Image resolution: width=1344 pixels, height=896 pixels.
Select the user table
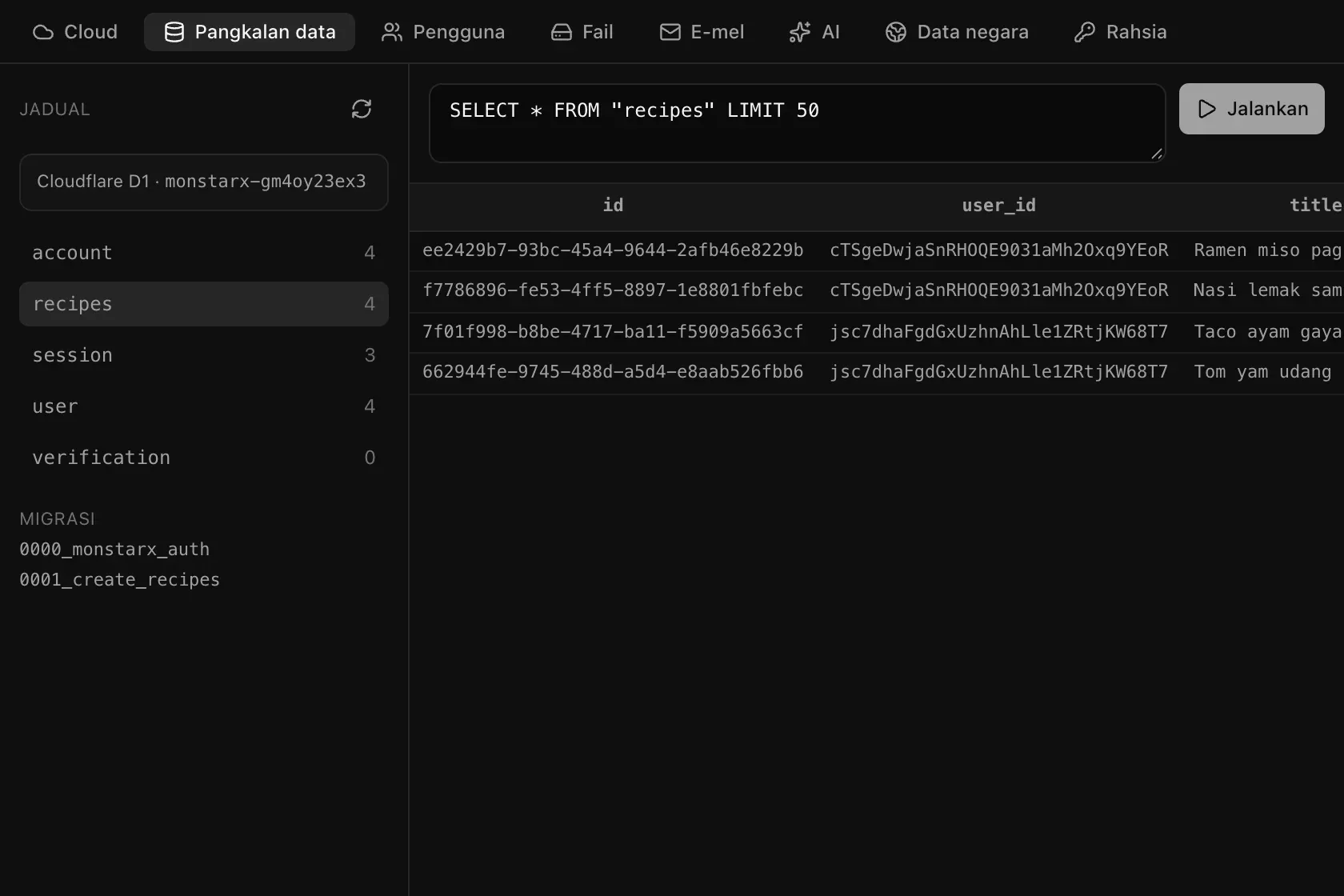point(204,406)
